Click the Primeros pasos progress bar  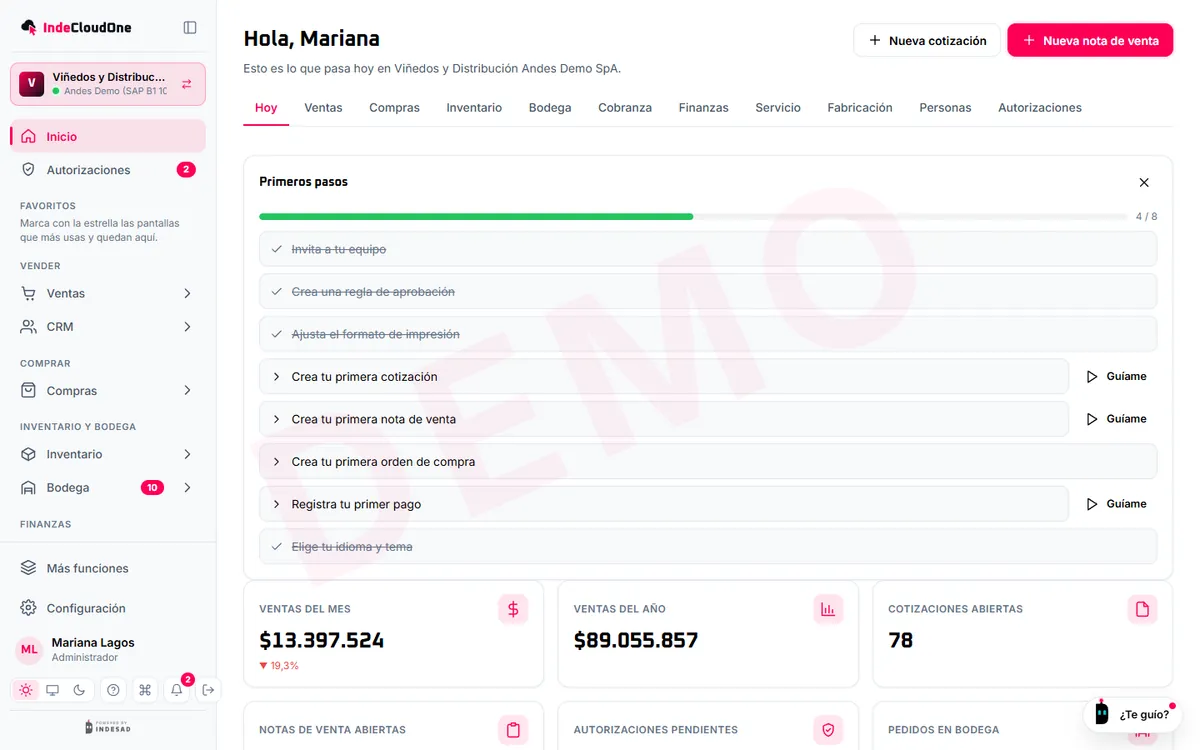[693, 217]
